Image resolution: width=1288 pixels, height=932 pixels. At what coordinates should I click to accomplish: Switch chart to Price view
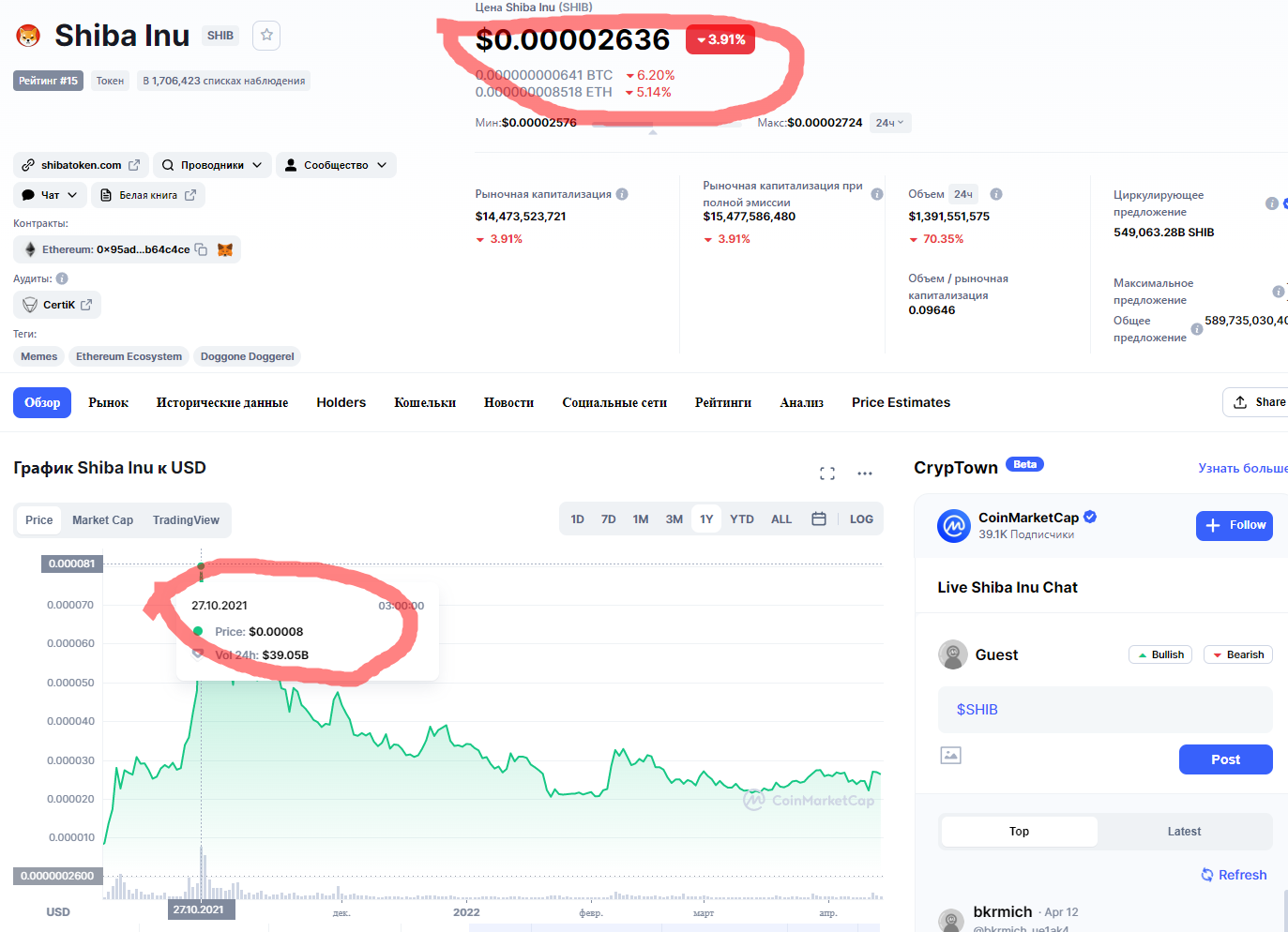click(39, 520)
